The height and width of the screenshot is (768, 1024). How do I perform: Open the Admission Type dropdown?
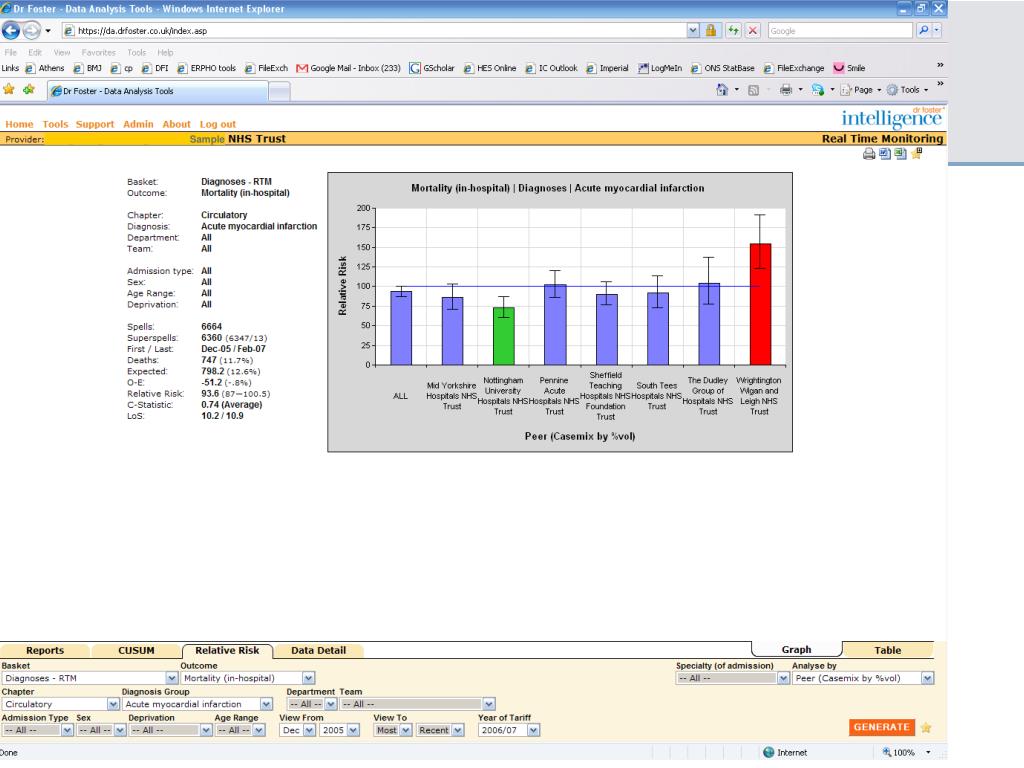[67, 730]
